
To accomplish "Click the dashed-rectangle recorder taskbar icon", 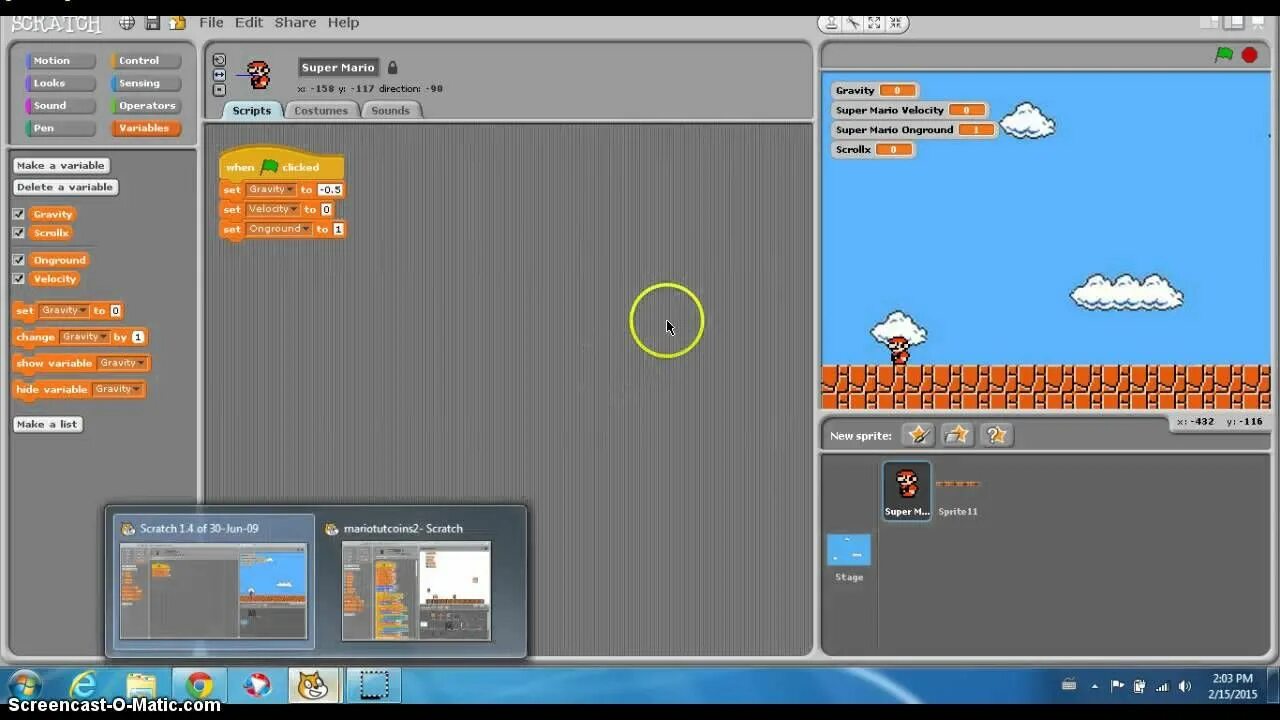I will point(373,686).
